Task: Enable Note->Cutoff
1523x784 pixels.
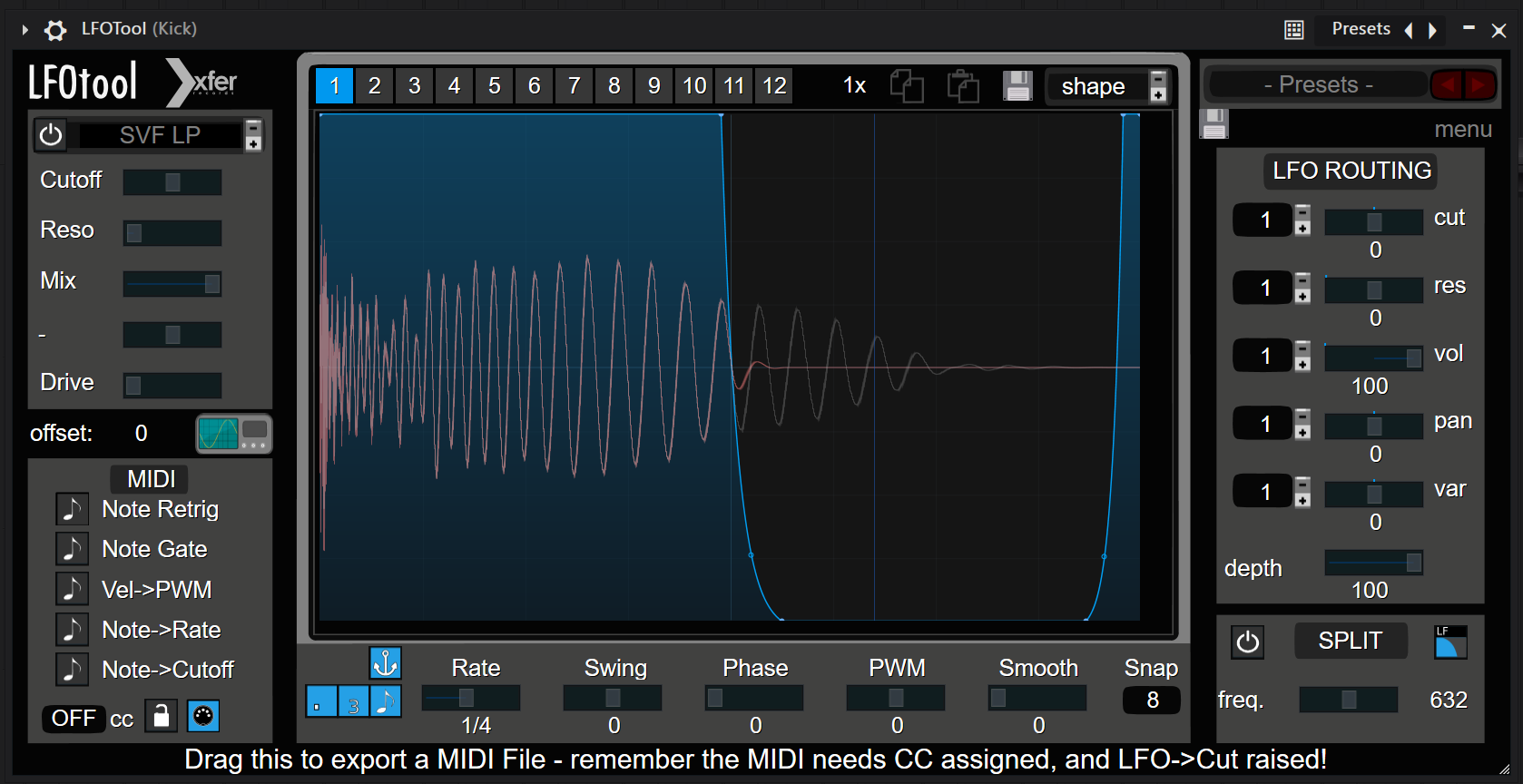Action: [x=72, y=669]
